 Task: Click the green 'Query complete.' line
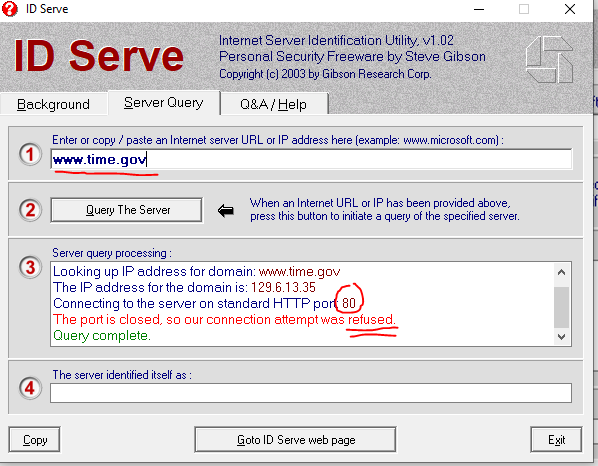pyautogui.click(x=102, y=336)
